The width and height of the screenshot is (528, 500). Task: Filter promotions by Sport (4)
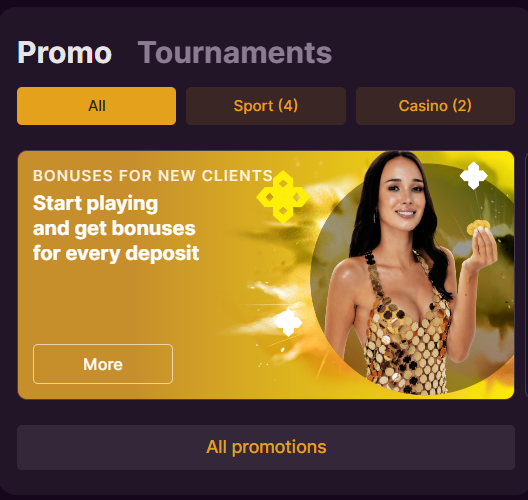tap(266, 106)
